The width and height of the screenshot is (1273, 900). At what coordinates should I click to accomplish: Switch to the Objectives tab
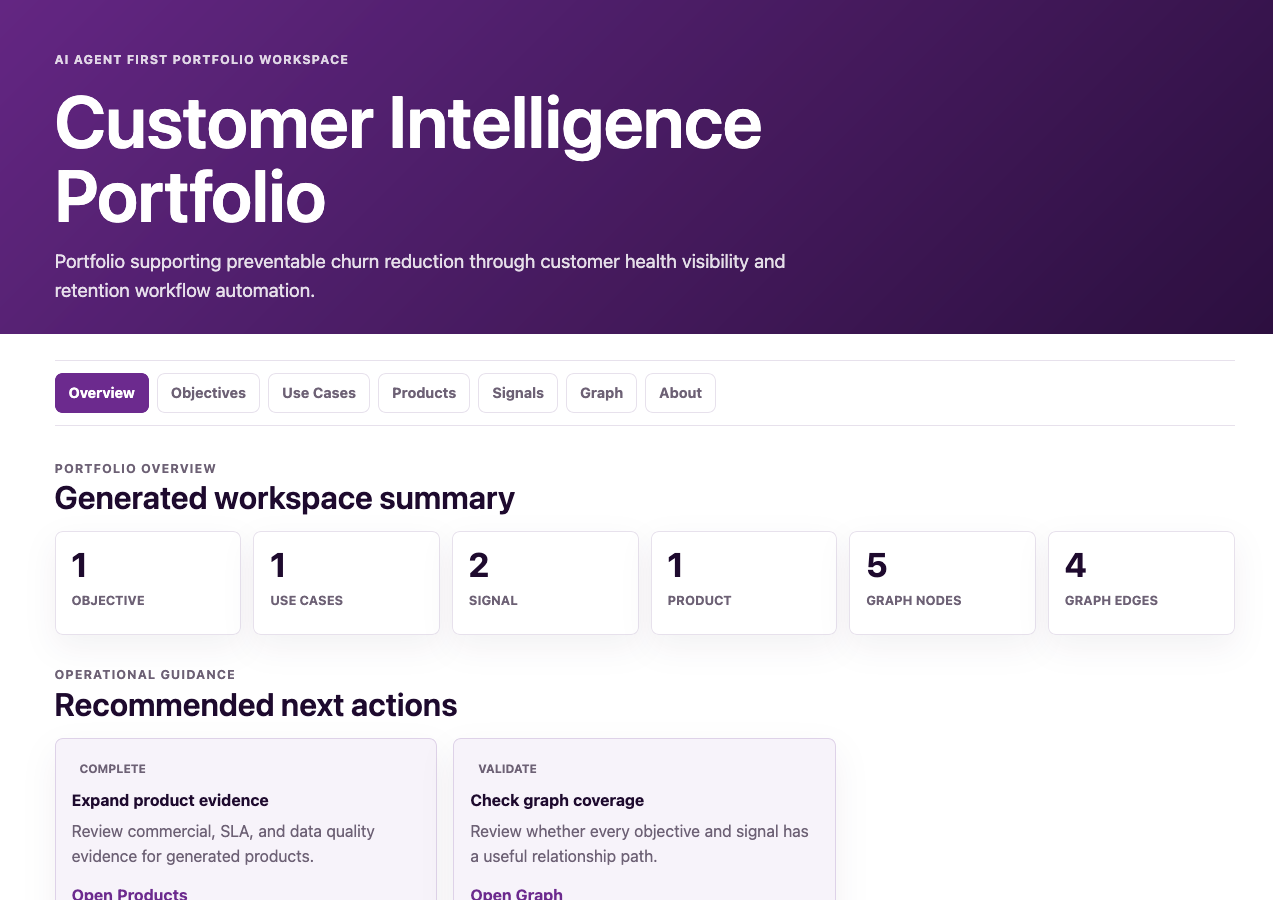(208, 393)
